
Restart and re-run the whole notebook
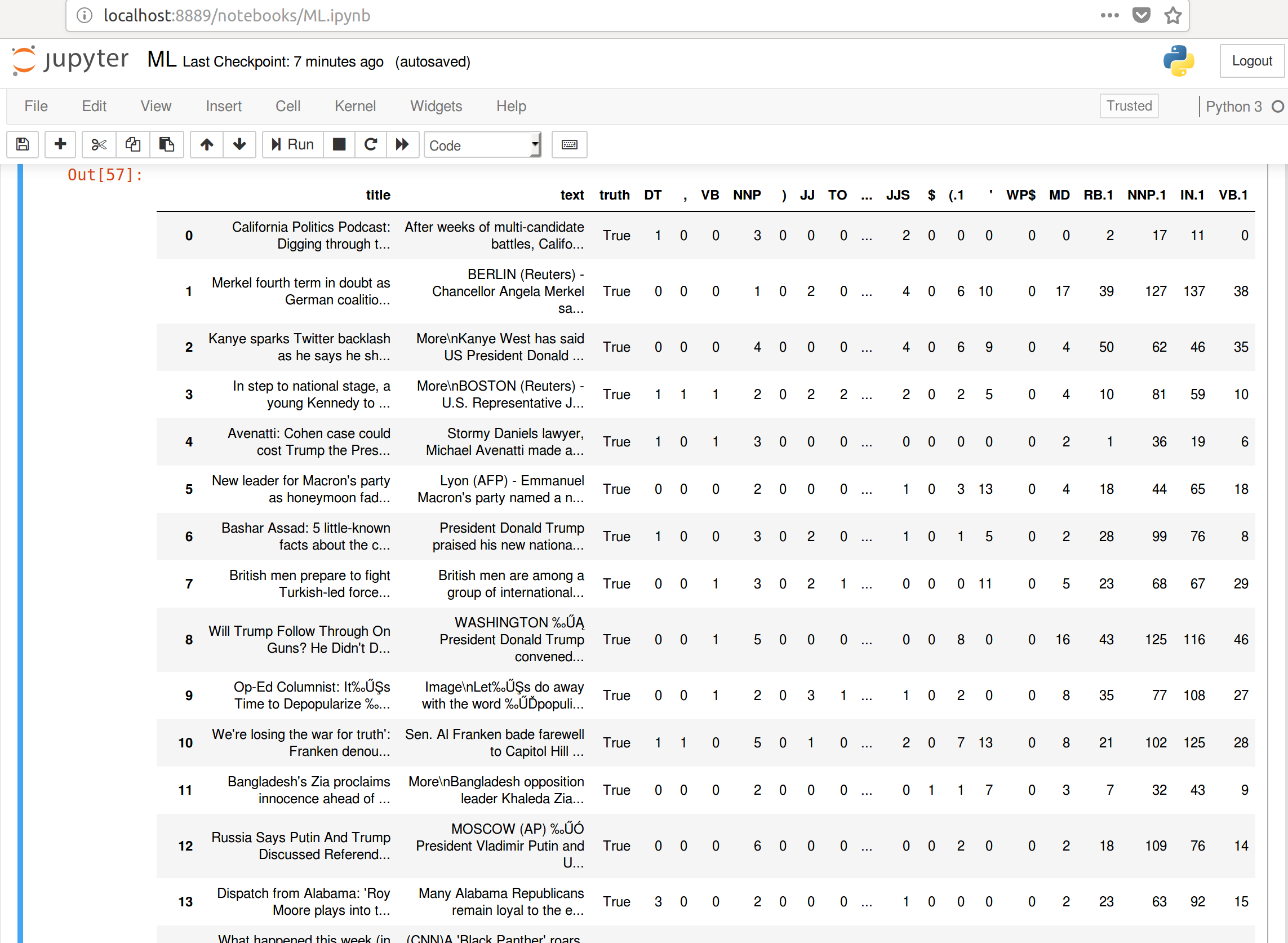[x=402, y=144]
